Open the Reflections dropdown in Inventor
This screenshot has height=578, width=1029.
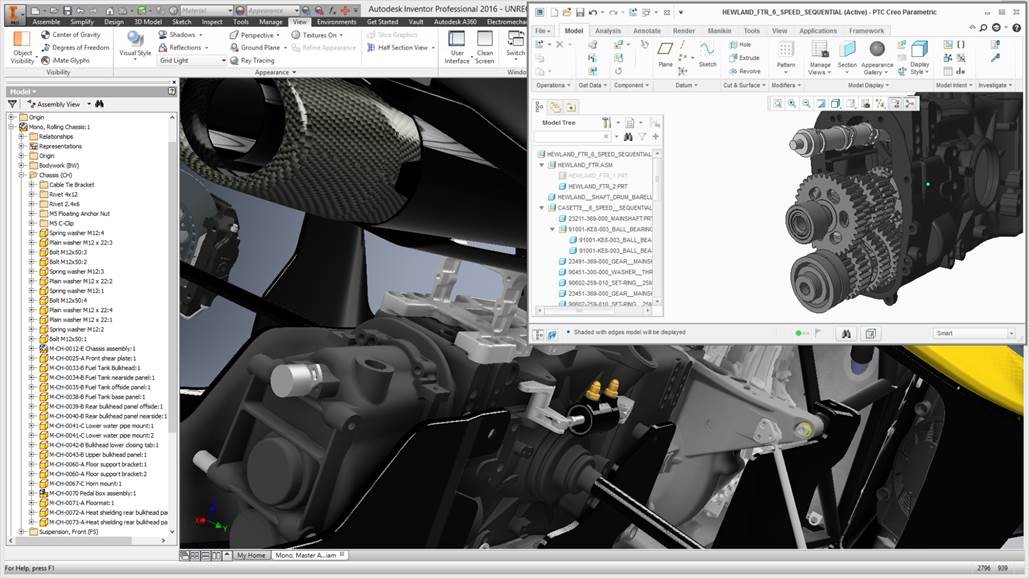(x=184, y=47)
